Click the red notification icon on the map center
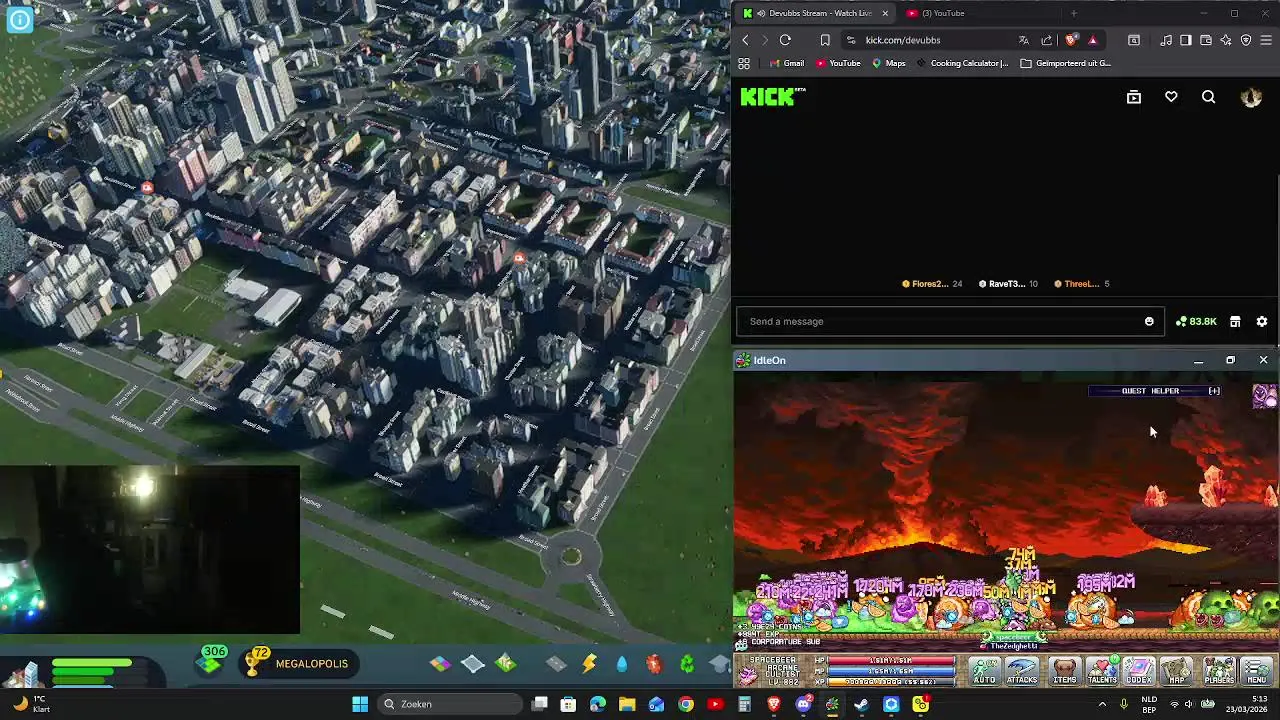The image size is (1280, 720). point(519,259)
